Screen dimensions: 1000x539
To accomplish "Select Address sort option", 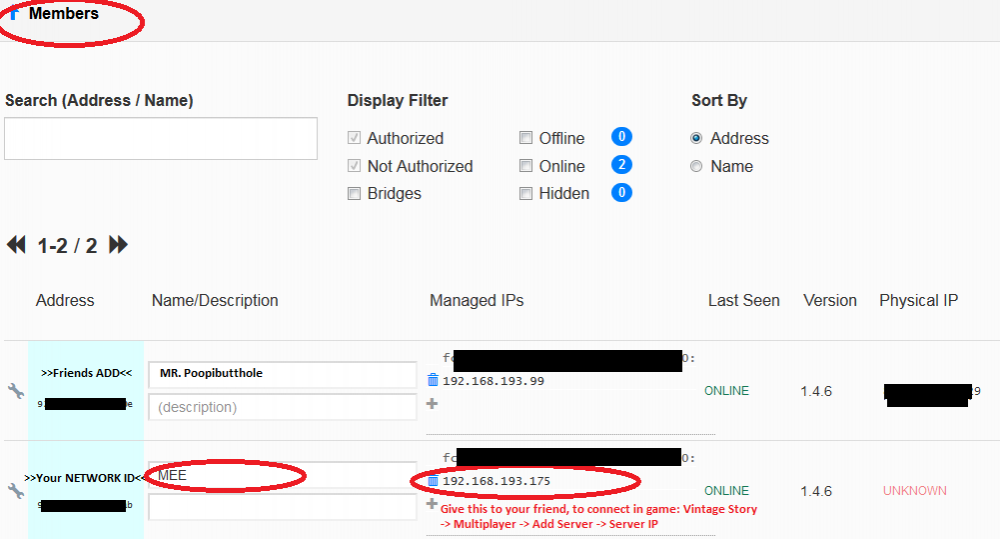I will coord(697,138).
